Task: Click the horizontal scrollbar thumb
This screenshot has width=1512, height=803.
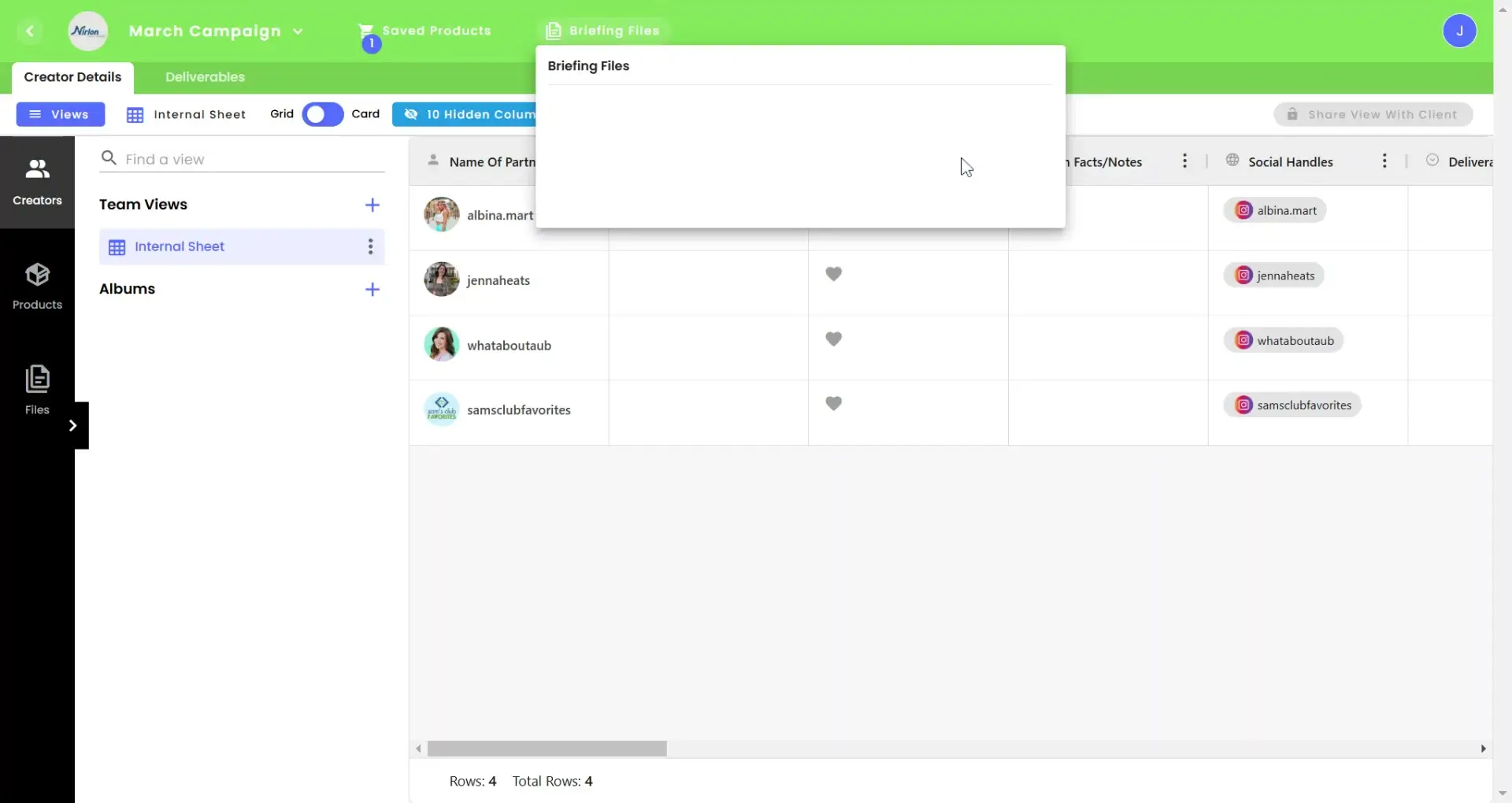Action: tap(547, 748)
